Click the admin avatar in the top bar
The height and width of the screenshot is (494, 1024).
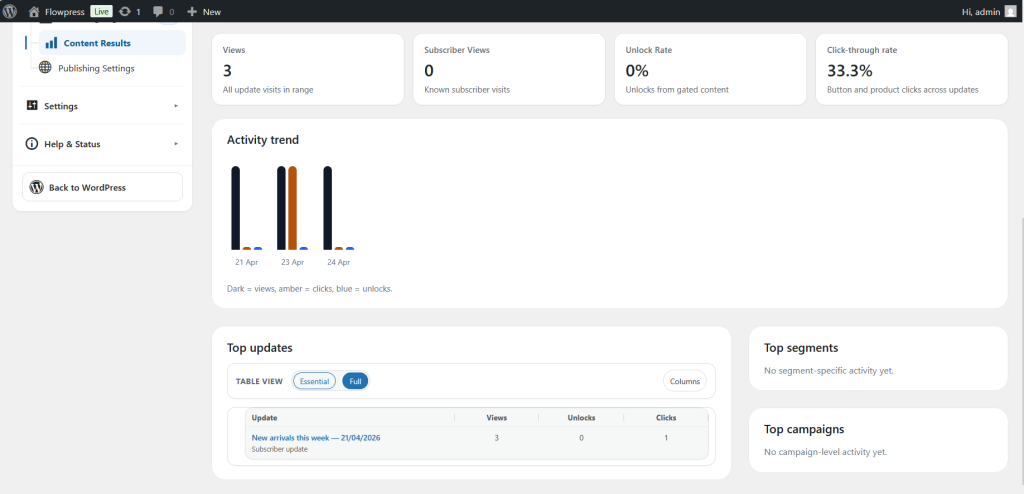[x=1010, y=11]
